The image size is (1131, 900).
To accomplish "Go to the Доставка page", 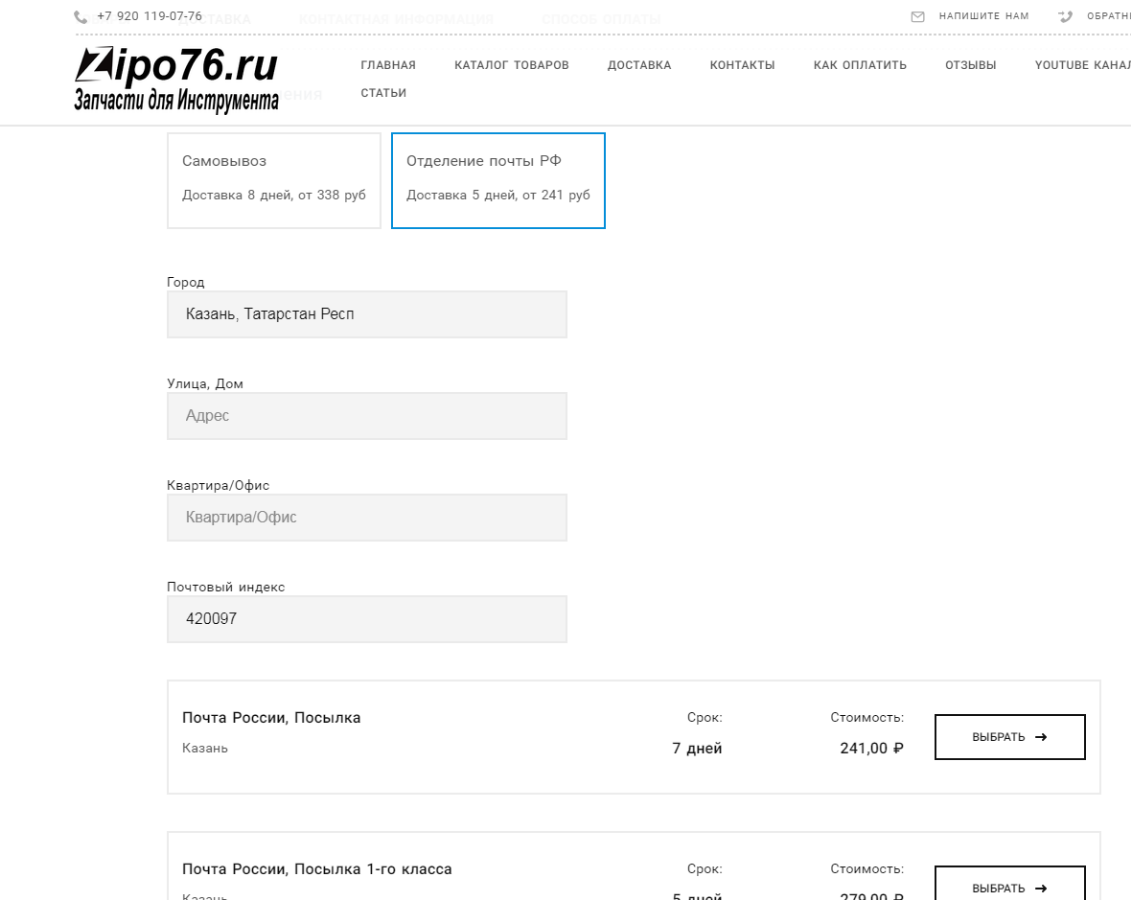I will click(639, 65).
